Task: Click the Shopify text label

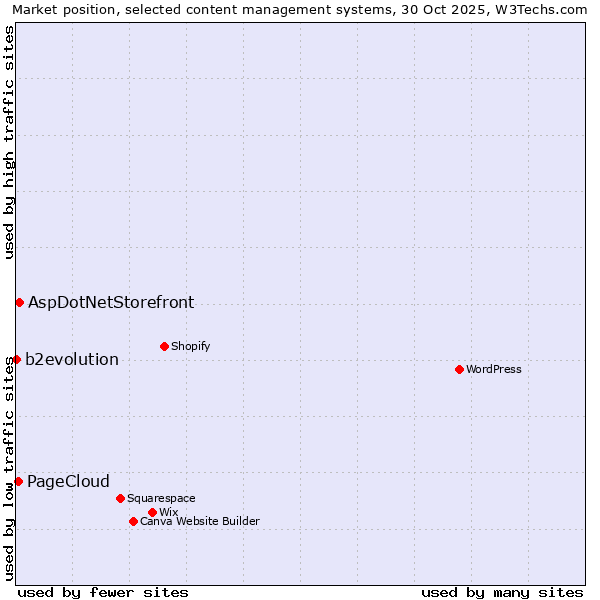Action: click(190, 346)
